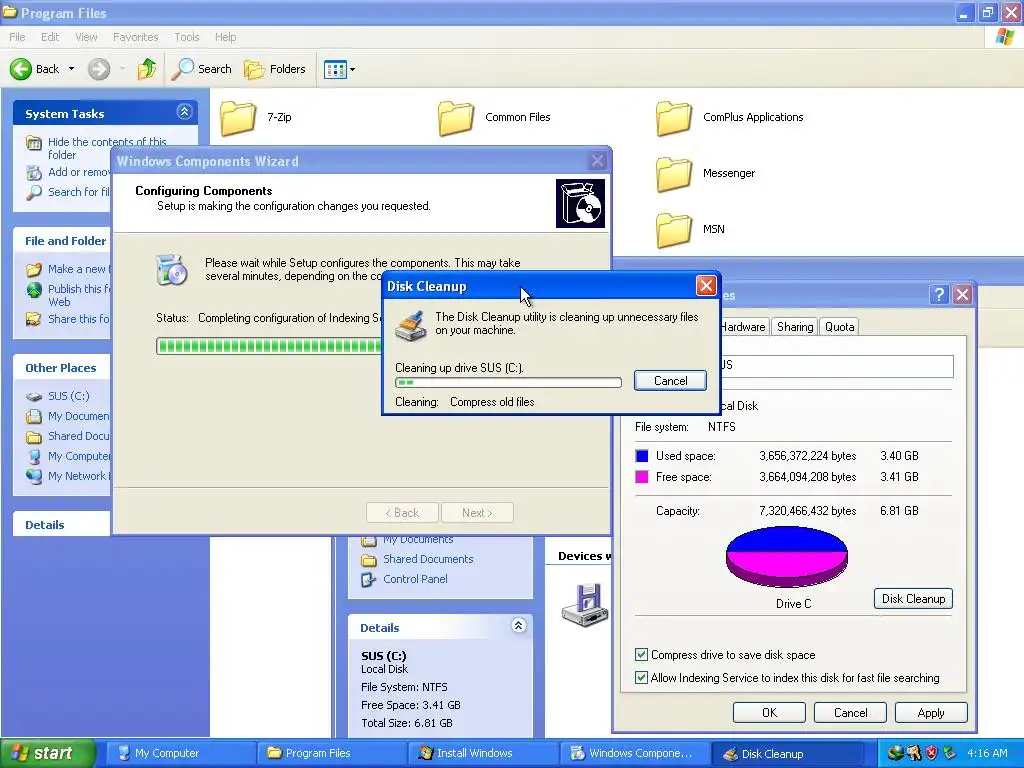Click the Publish to Web globe icon
The image size is (1024, 768).
pos(34,290)
